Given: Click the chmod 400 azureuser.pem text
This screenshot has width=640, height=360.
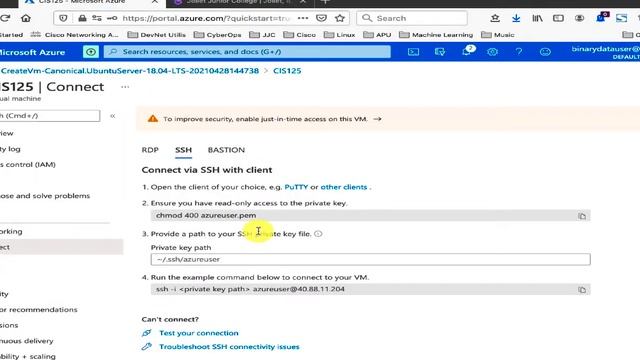Looking at the screenshot, I should click(206, 215).
